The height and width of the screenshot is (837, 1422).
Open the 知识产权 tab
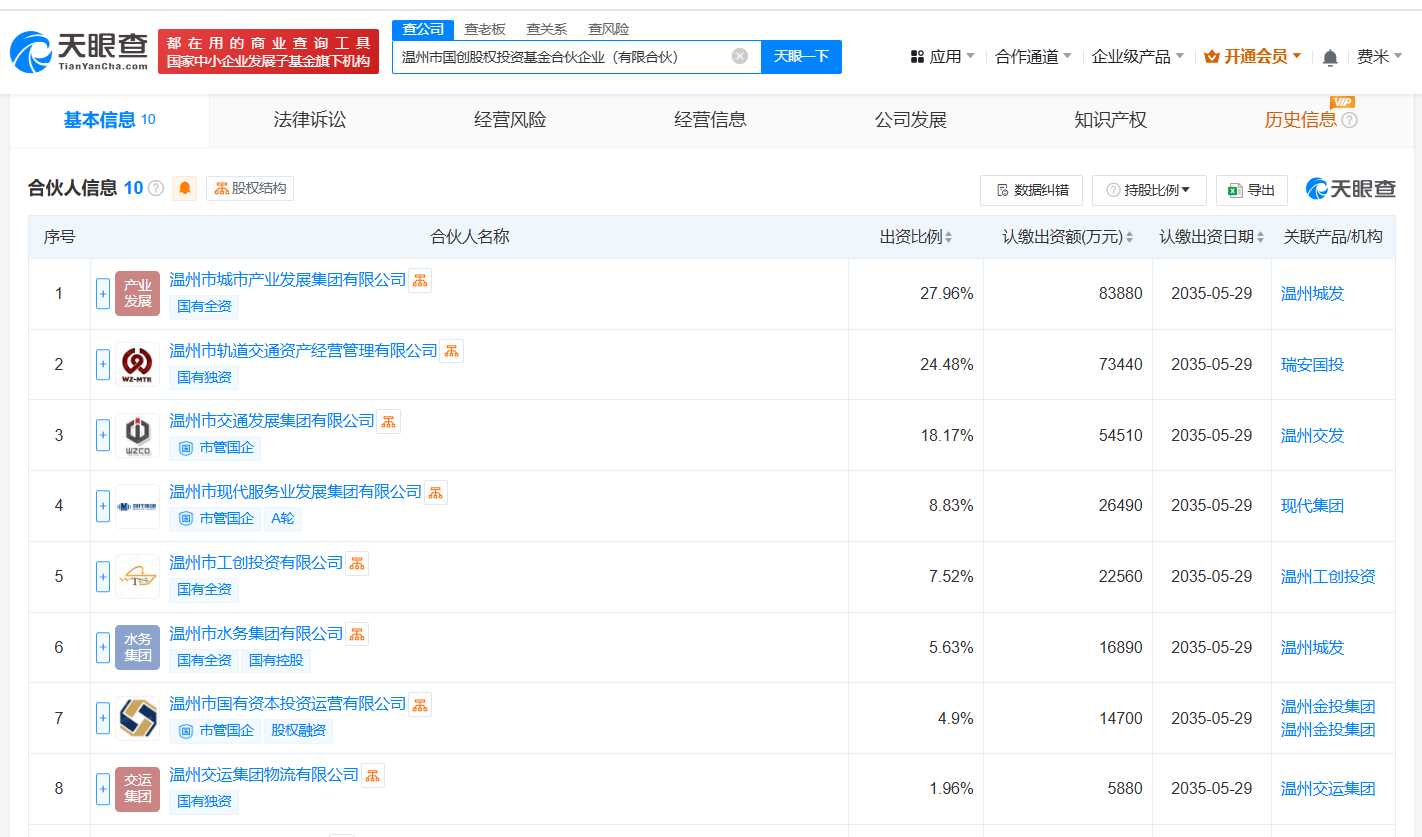pos(1110,120)
